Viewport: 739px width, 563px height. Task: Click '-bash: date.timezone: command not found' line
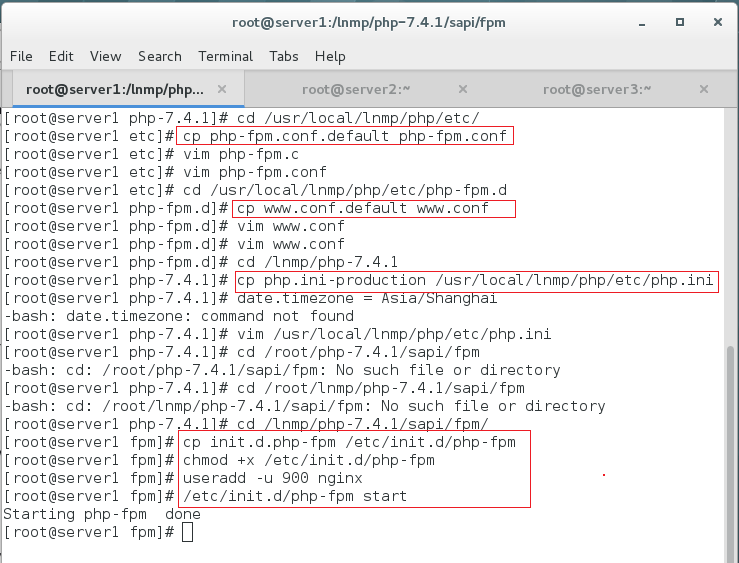click(179, 316)
